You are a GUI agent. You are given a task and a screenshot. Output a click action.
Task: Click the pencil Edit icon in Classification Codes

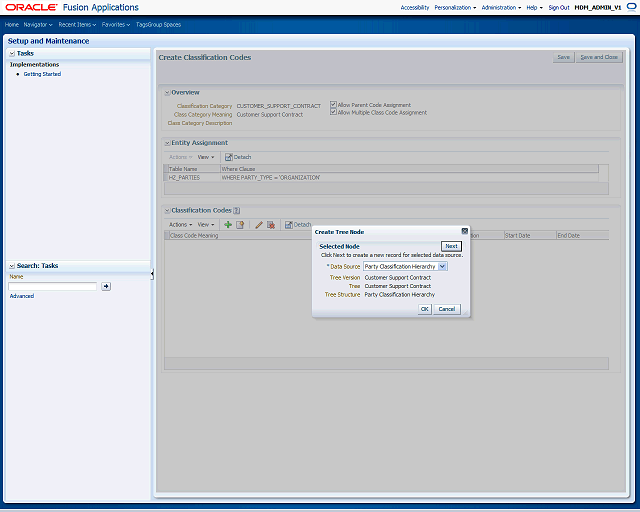[x=259, y=225]
